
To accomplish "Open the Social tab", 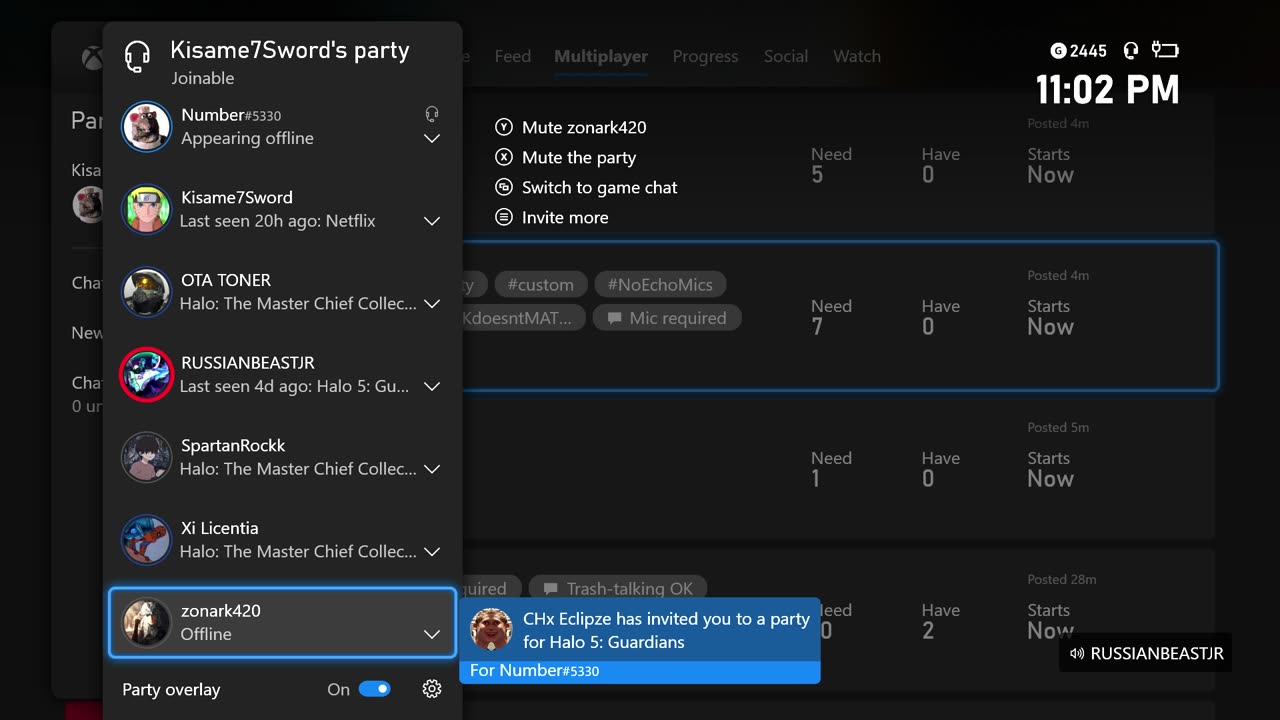I will point(786,57).
